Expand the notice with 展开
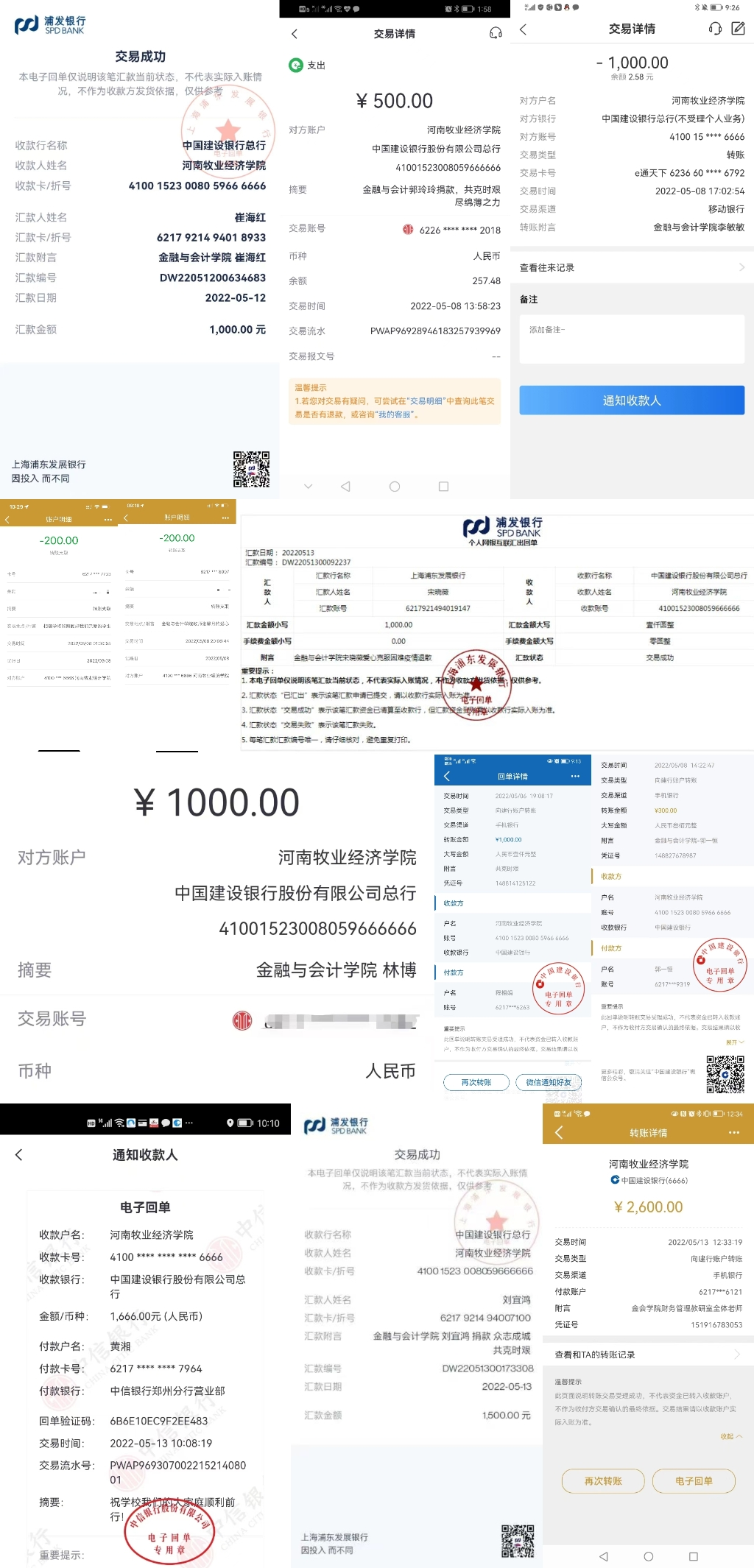Viewport: 754px width, 1568px height. click(x=734, y=1042)
